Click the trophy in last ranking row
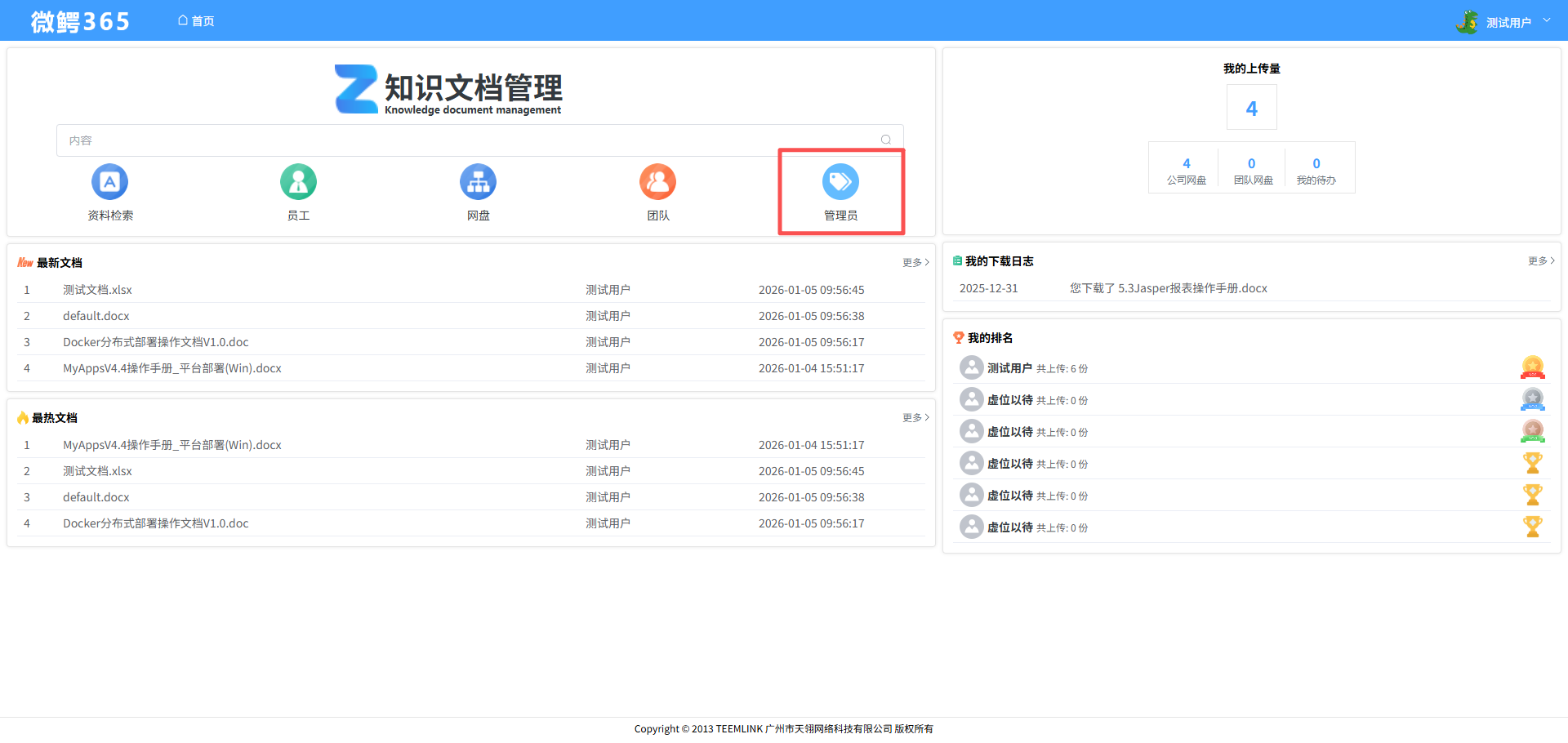 tap(1533, 527)
